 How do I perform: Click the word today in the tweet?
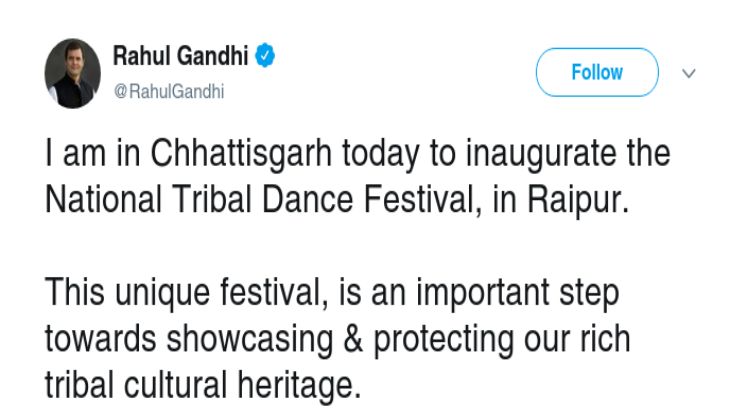point(381,155)
